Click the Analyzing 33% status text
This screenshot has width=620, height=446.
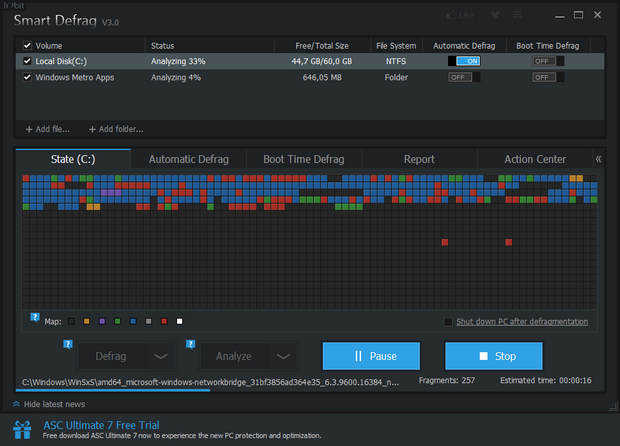178,61
